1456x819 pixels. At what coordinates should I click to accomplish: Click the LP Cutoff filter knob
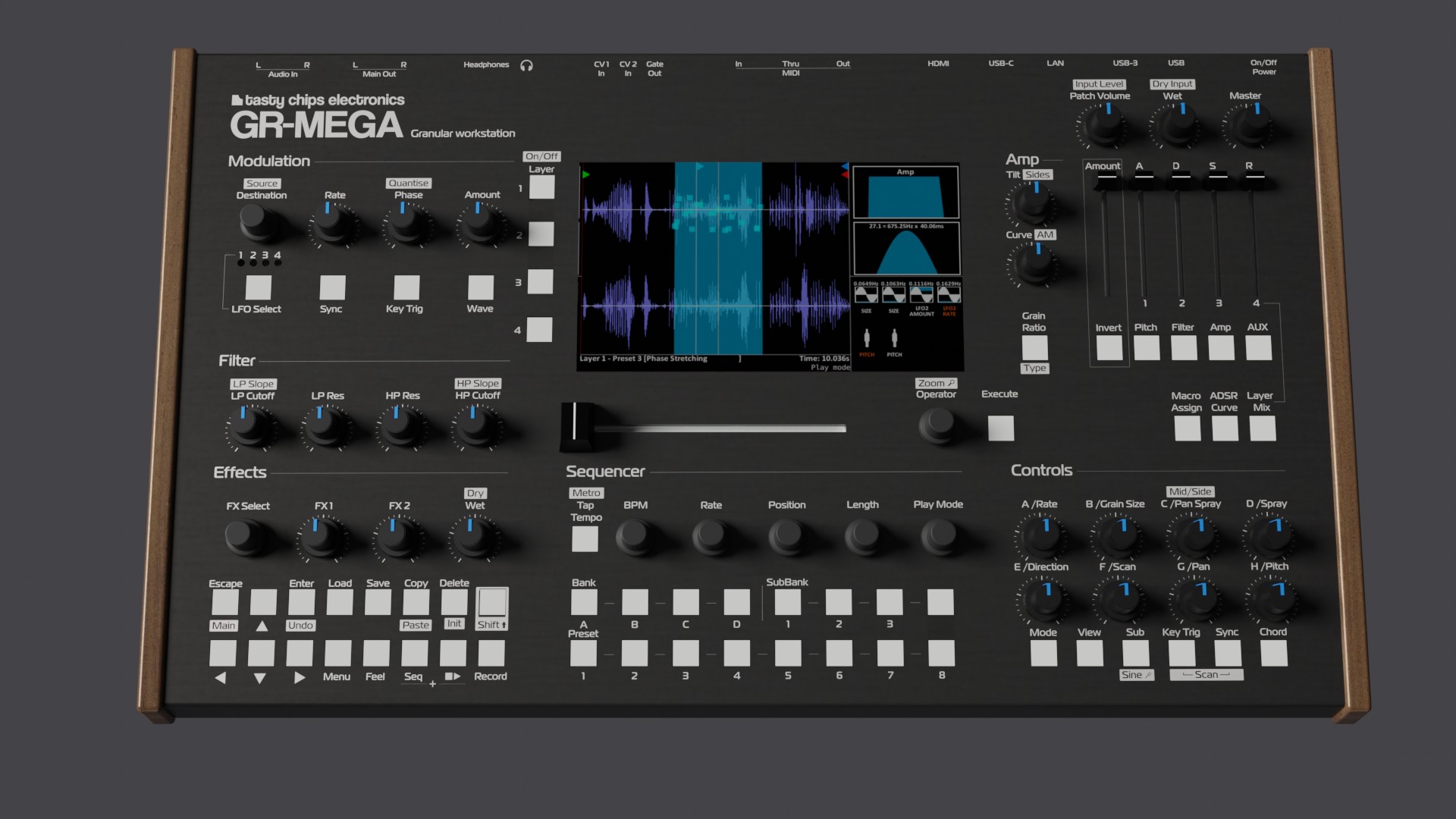[x=249, y=427]
